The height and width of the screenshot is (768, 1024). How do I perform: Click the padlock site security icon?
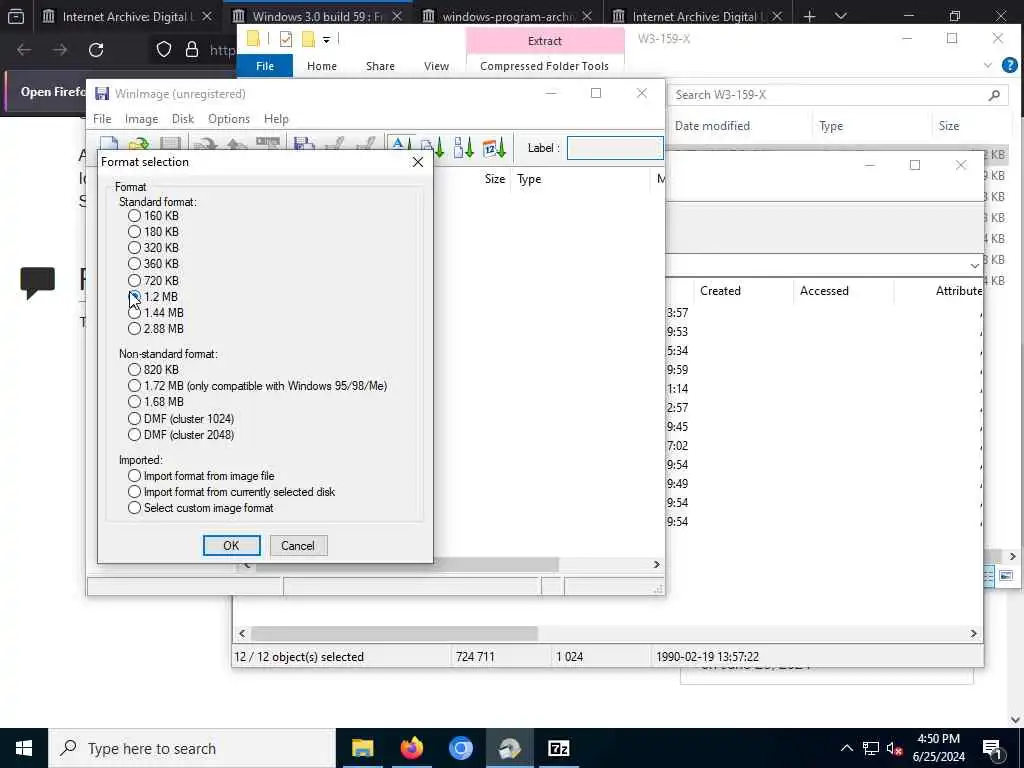[192, 50]
